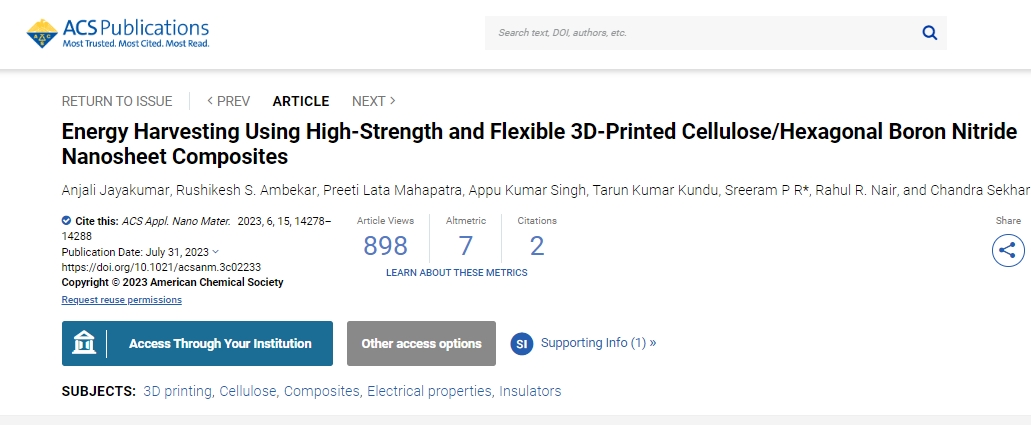Select the 3D printing subject
This screenshot has width=1031, height=425.
point(178,391)
